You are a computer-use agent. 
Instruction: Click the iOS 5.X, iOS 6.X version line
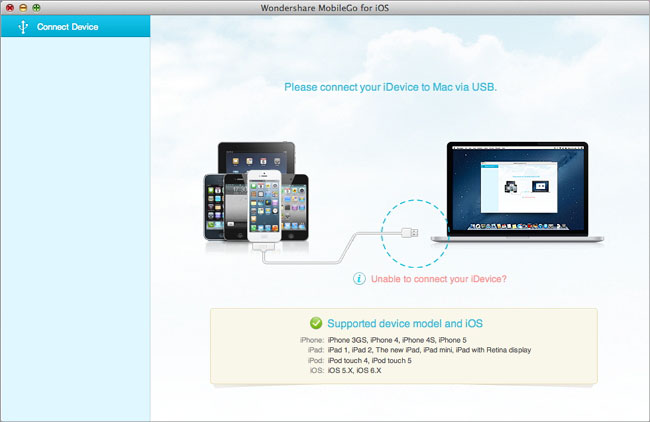tap(345, 370)
